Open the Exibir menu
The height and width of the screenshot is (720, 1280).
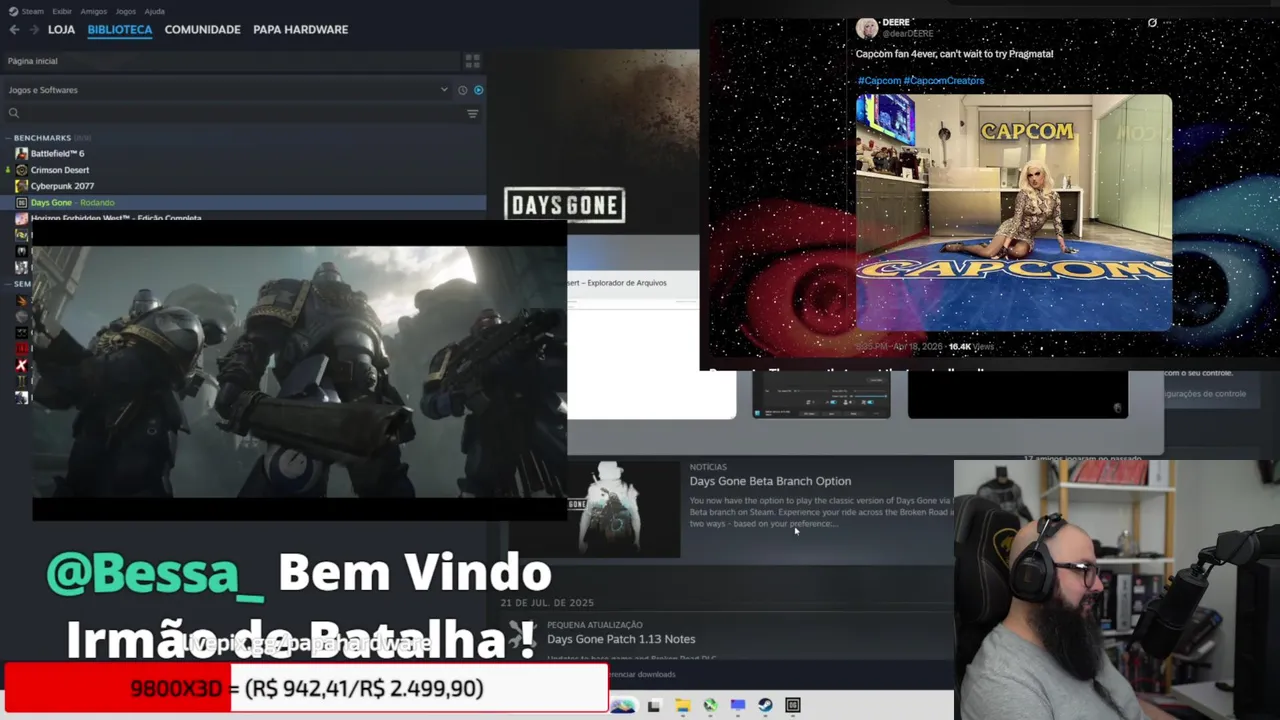(62, 12)
